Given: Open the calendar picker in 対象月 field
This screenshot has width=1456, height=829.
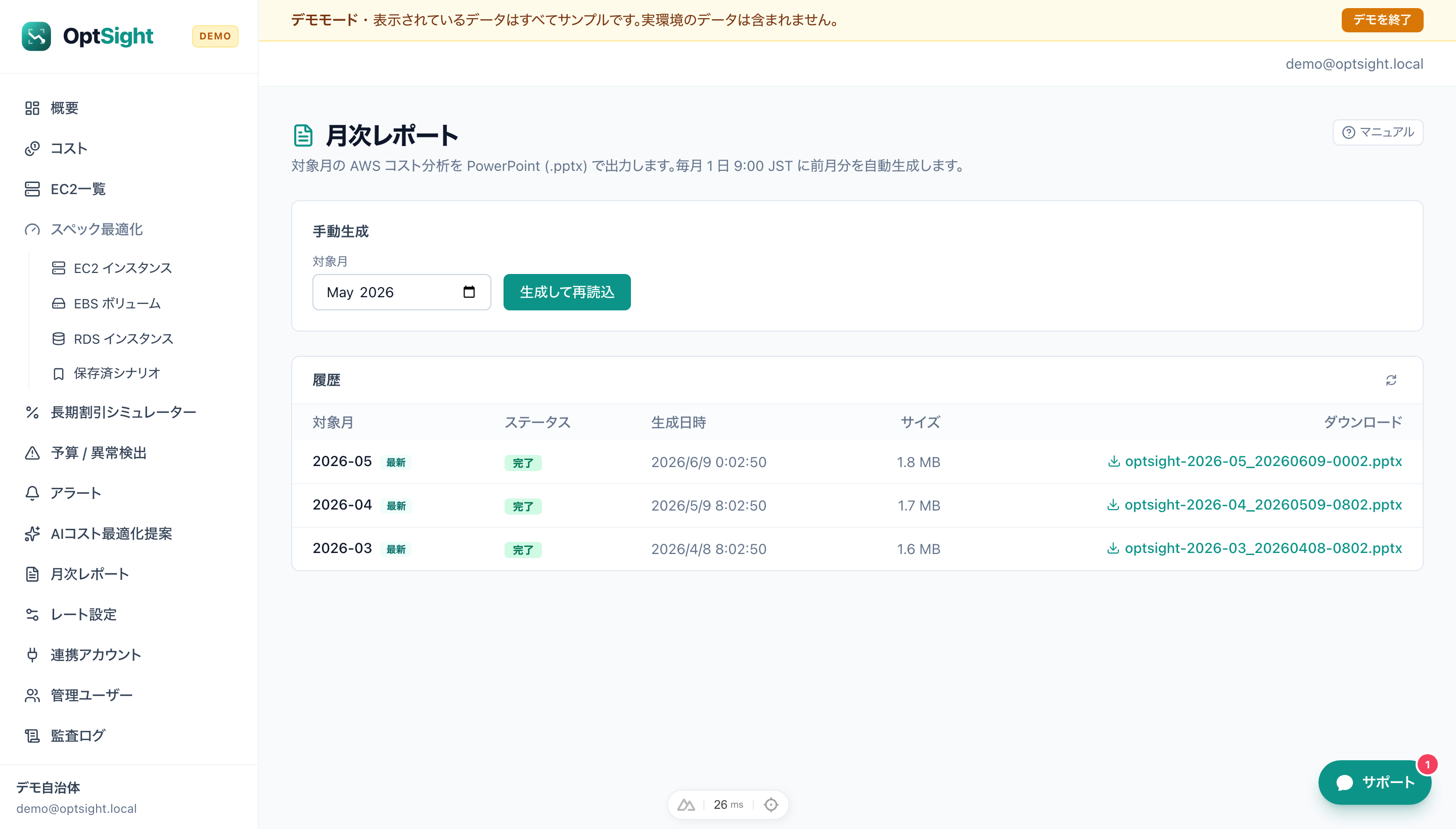Looking at the screenshot, I should 469,292.
